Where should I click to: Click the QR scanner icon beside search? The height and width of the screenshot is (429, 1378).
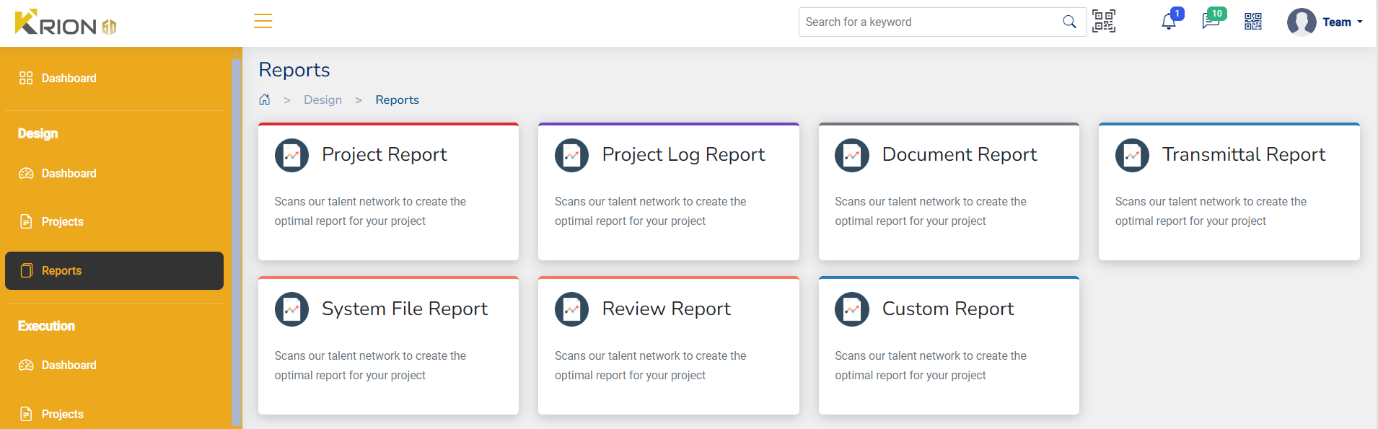pyautogui.click(x=1104, y=21)
